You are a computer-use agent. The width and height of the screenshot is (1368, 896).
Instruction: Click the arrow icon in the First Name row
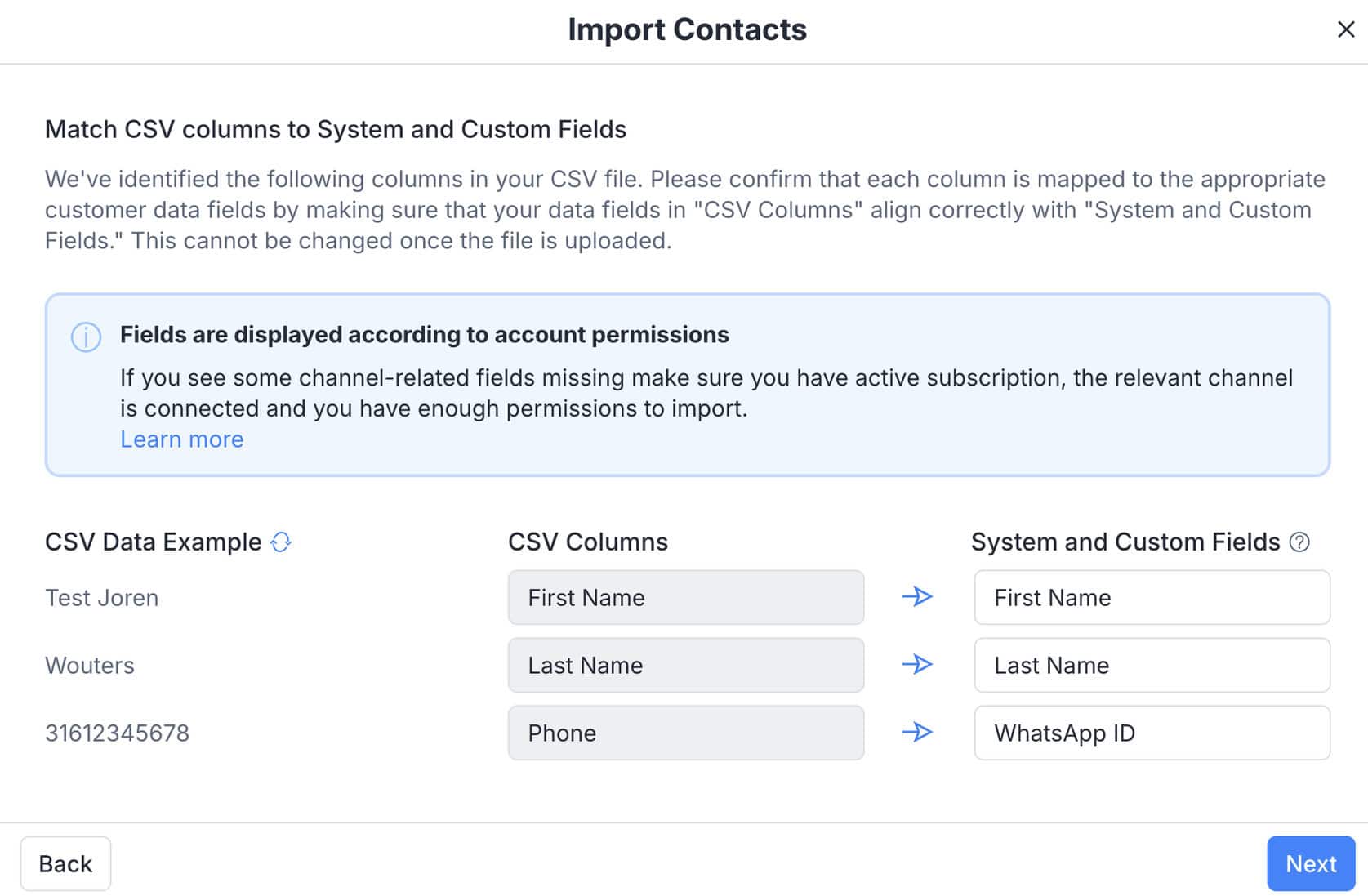click(917, 597)
